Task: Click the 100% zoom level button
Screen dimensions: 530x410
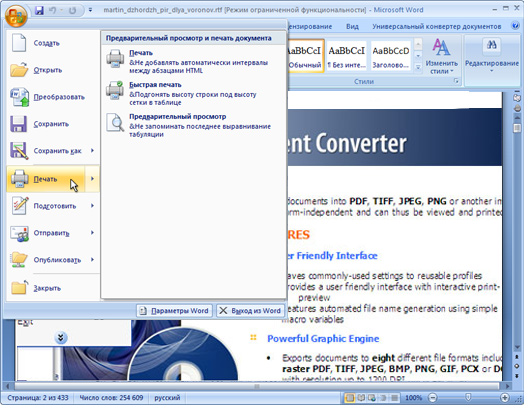Action: (x=413, y=398)
